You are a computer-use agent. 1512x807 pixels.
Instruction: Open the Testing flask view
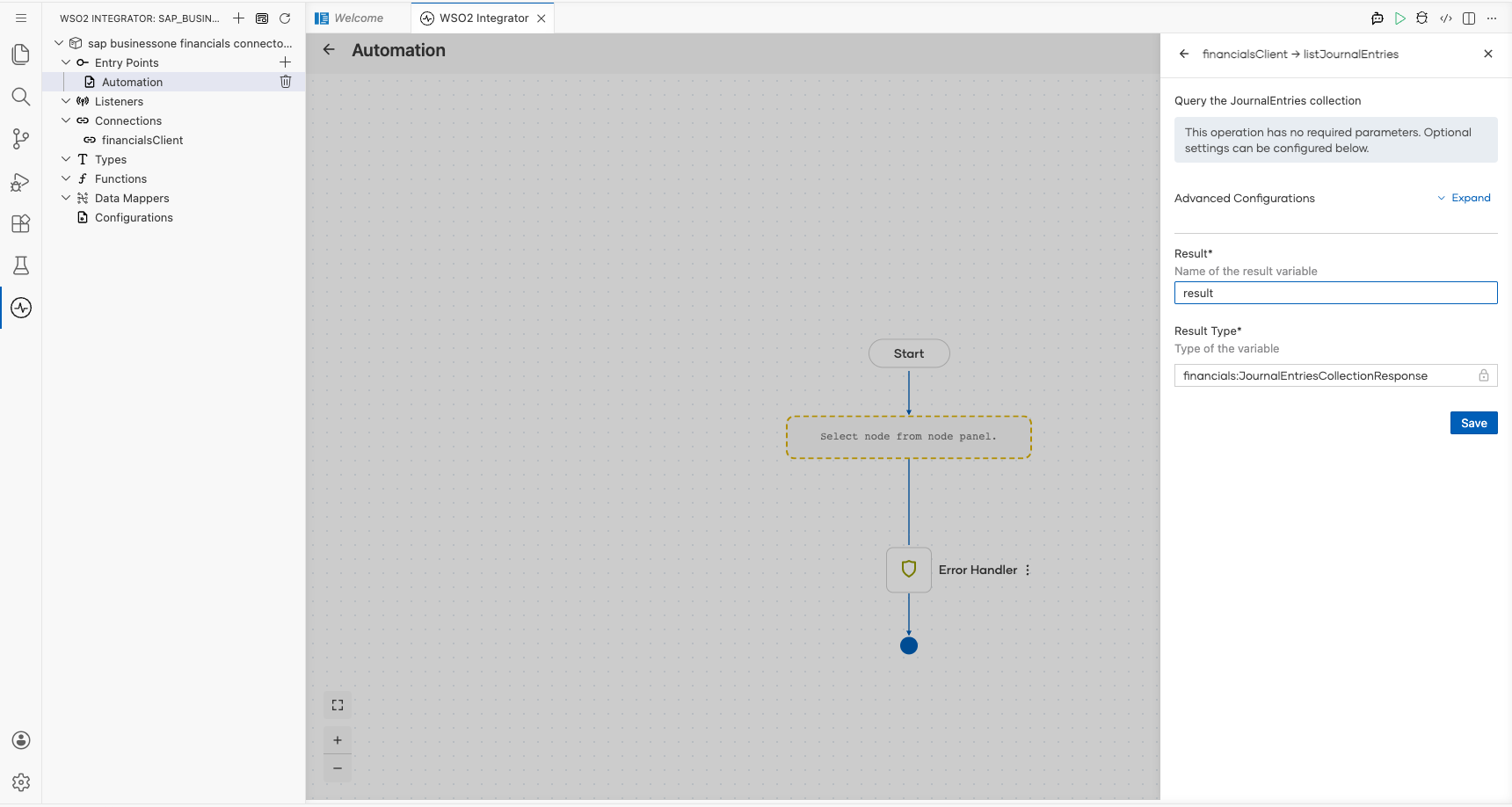click(21, 265)
